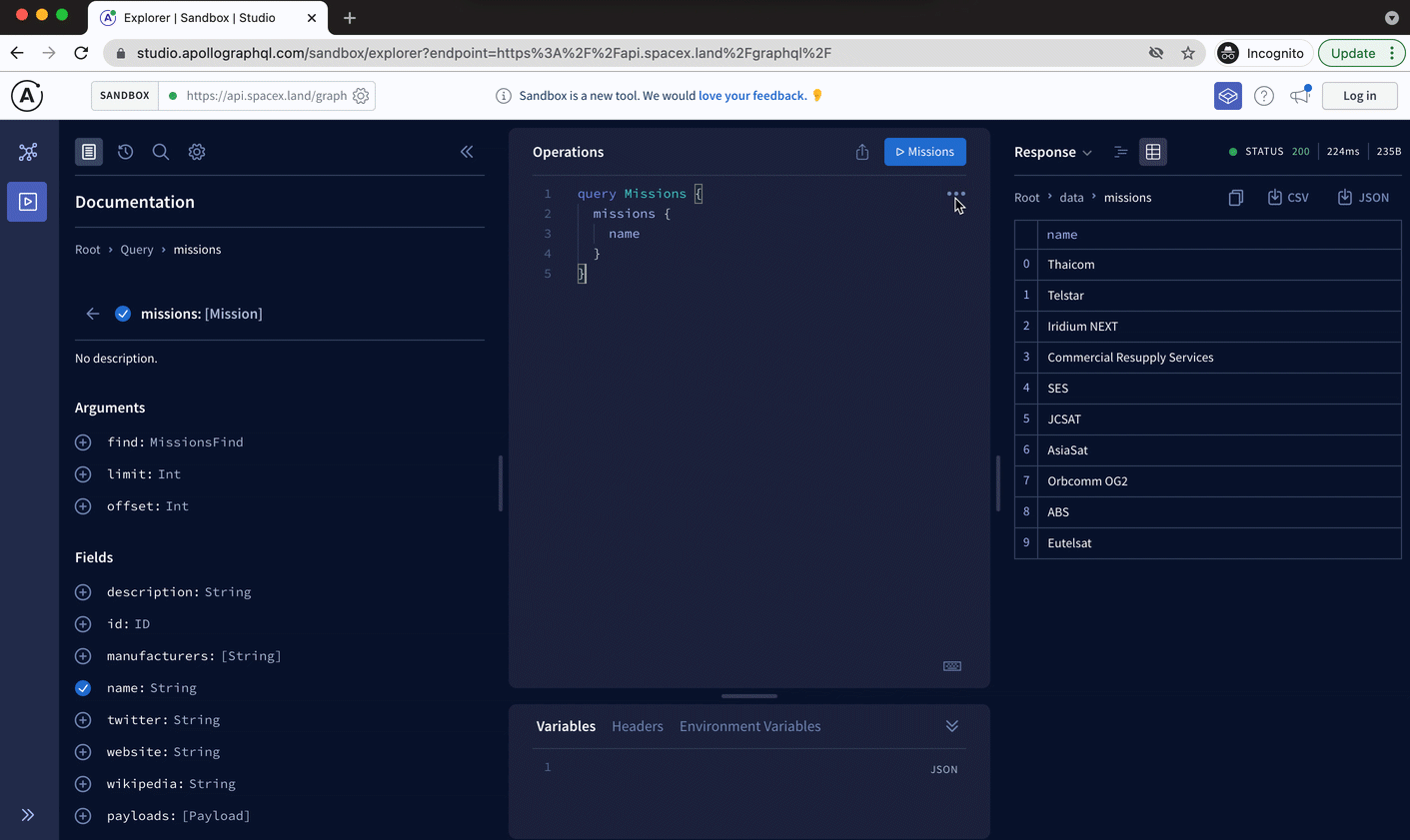The width and height of the screenshot is (1410, 840).
Task: Open the Response dropdown
Action: 1053,152
